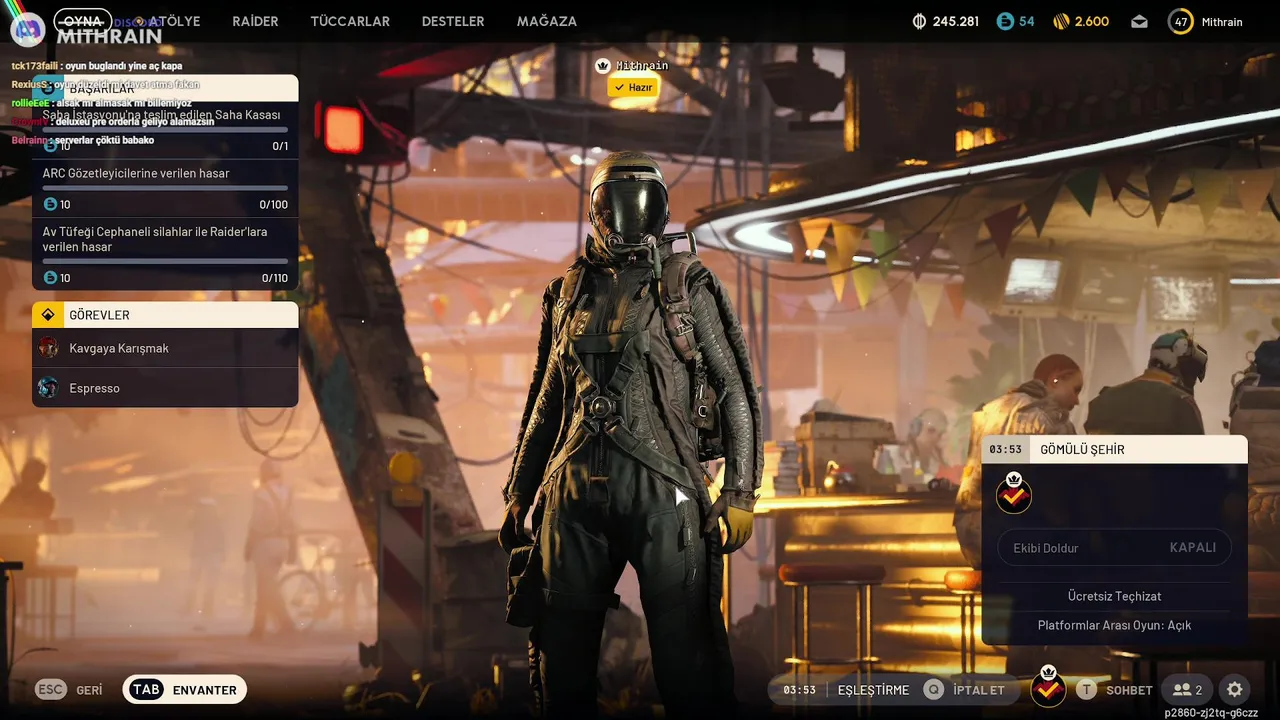Click the bottom bar player emblem icon
The height and width of the screenshot is (720, 1280).
(x=1048, y=687)
